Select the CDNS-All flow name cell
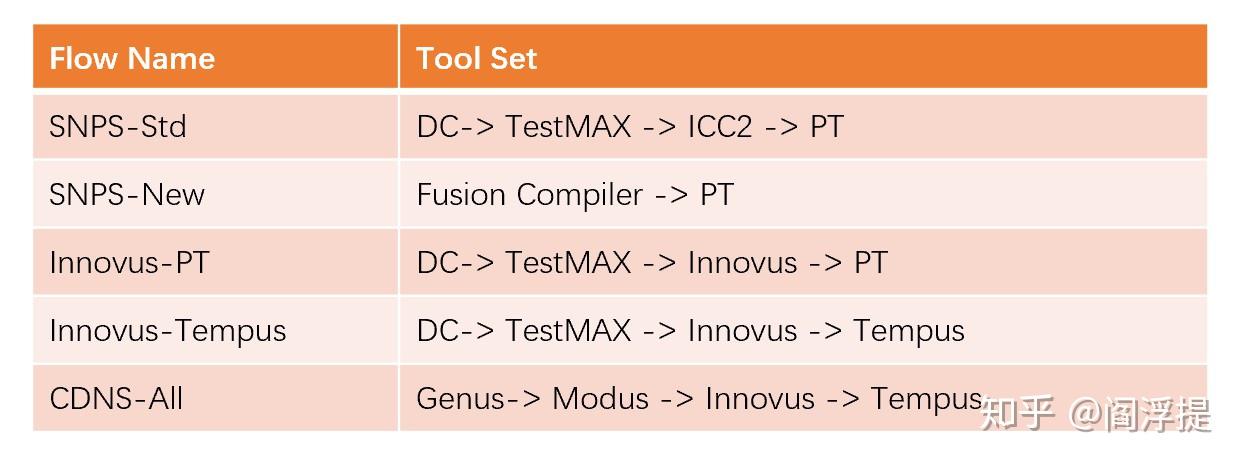The height and width of the screenshot is (465, 1243). (x=116, y=398)
